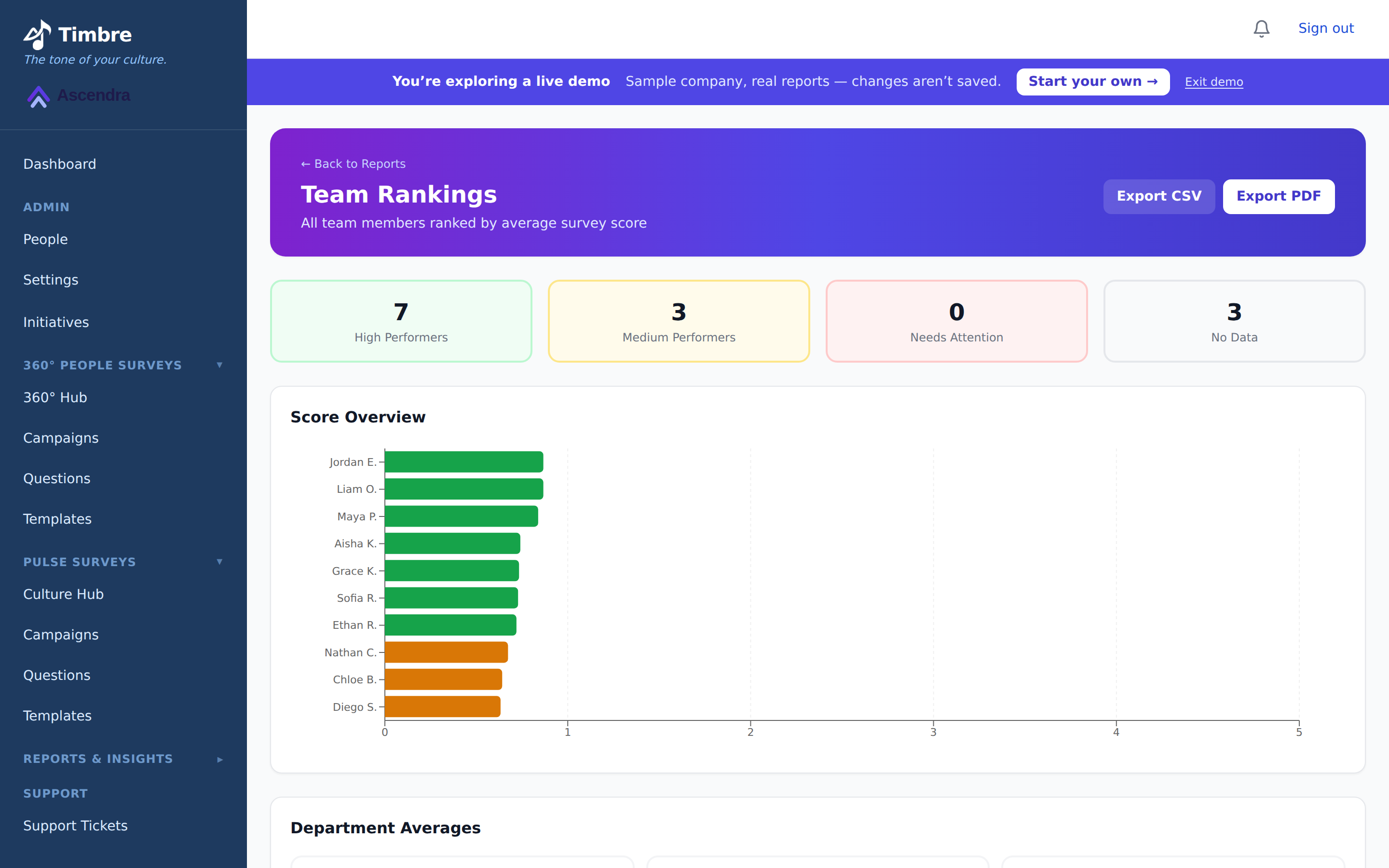Open Templates under 360° People Surveys

[57, 519]
